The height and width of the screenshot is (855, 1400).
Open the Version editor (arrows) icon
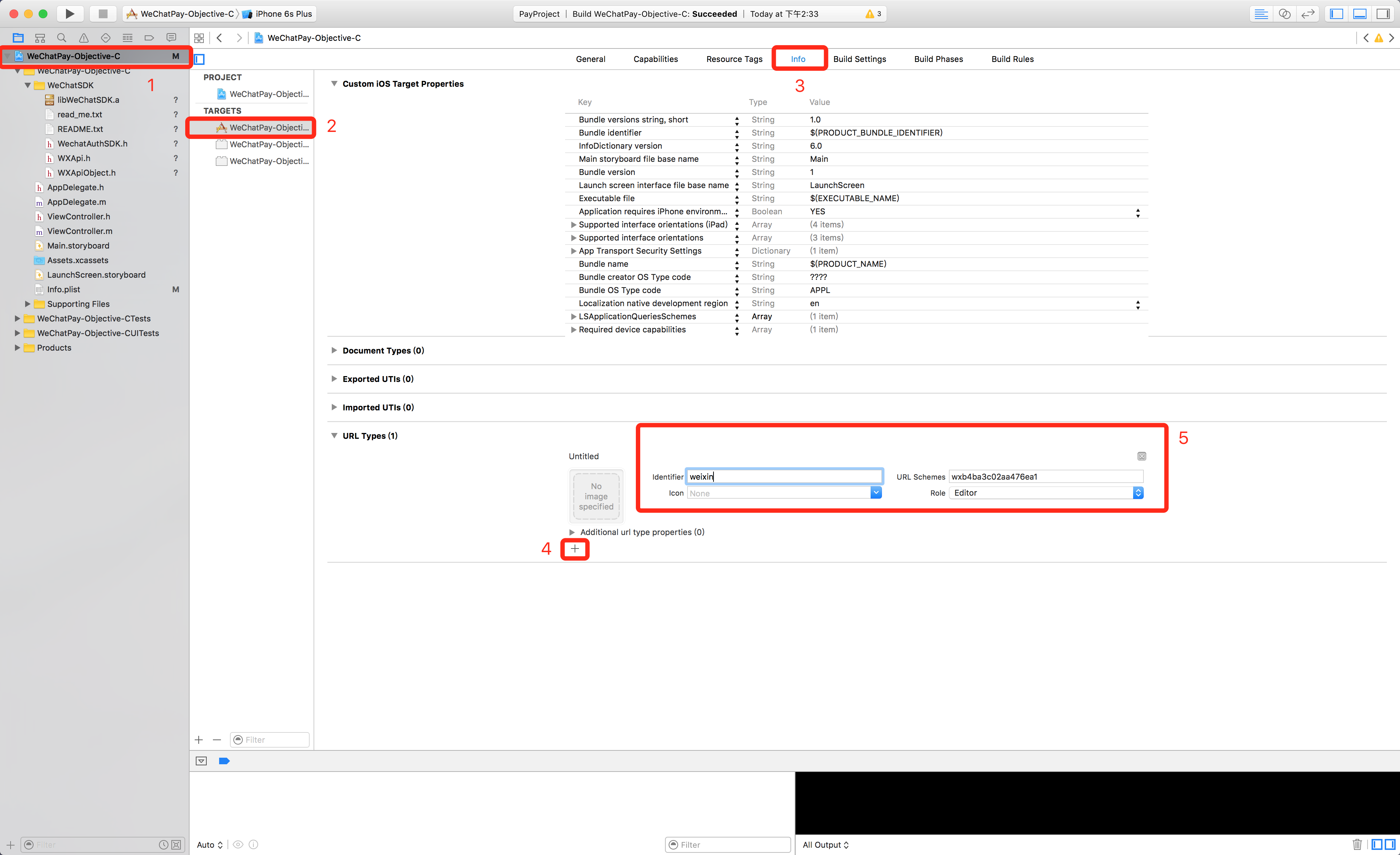tap(1307, 13)
